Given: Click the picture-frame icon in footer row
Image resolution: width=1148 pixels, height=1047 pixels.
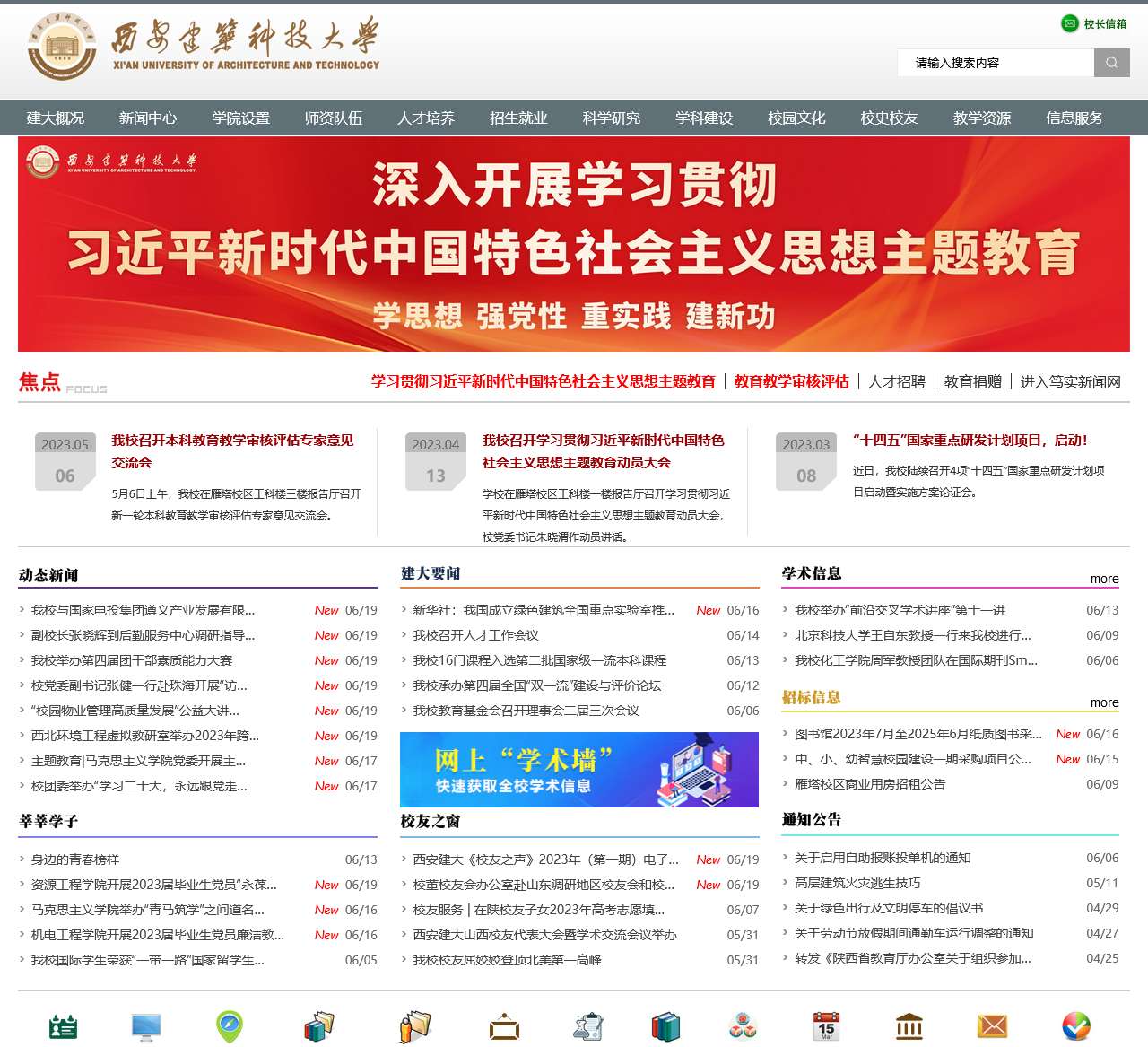Looking at the screenshot, I should click(505, 1025).
